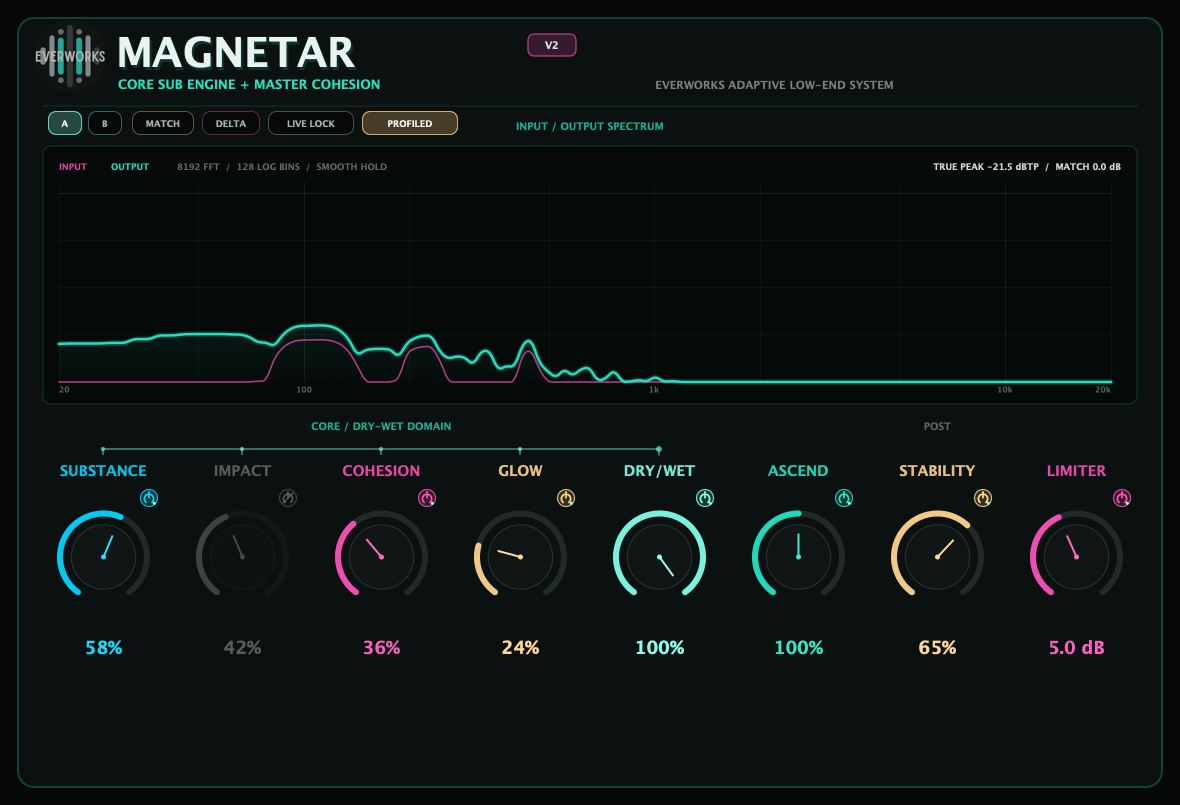
Task: Click the 24% GLOW value
Action: pyautogui.click(x=521, y=648)
